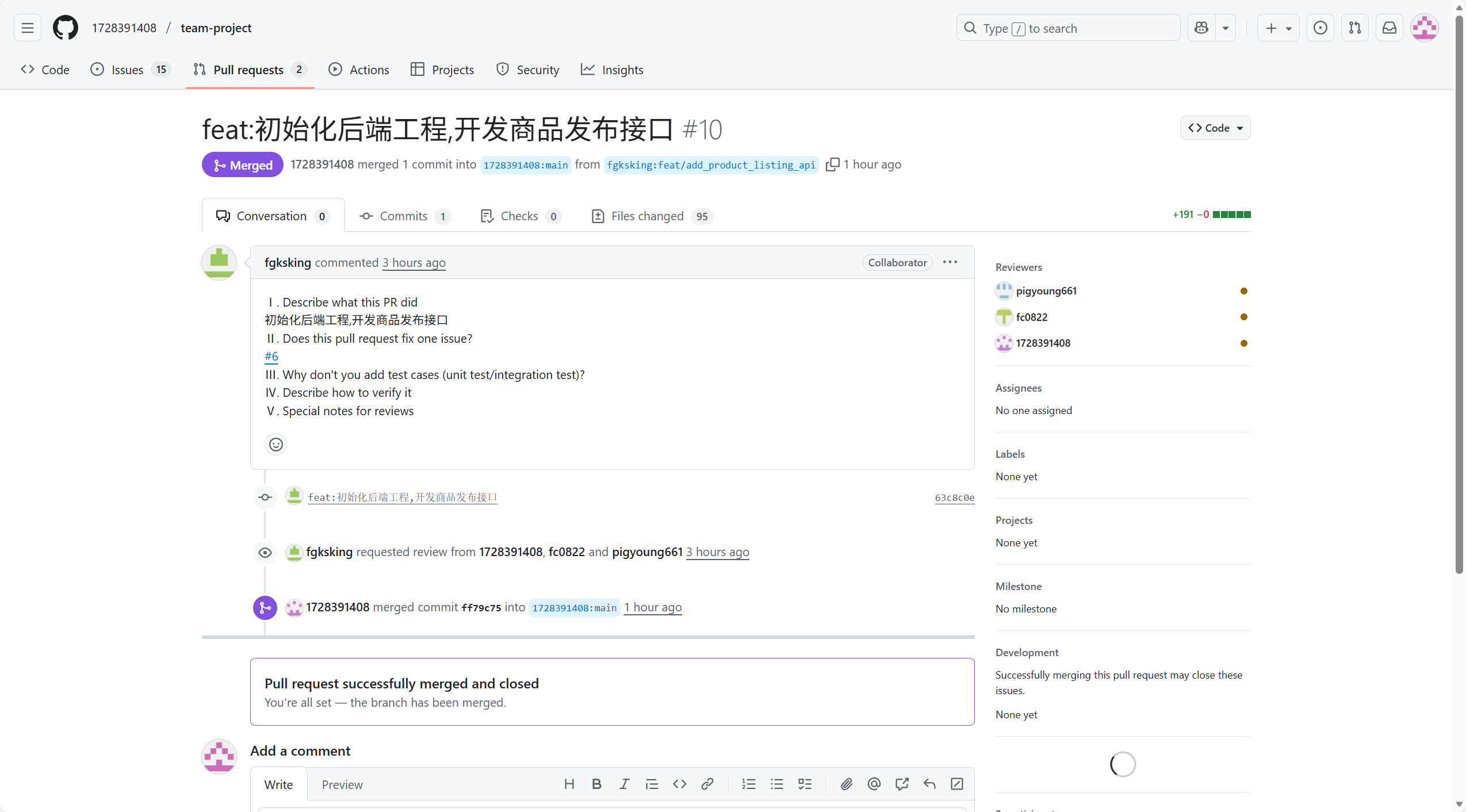The height and width of the screenshot is (812, 1466).
Task: Select the Write tab in comment box
Action: pos(278,784)
